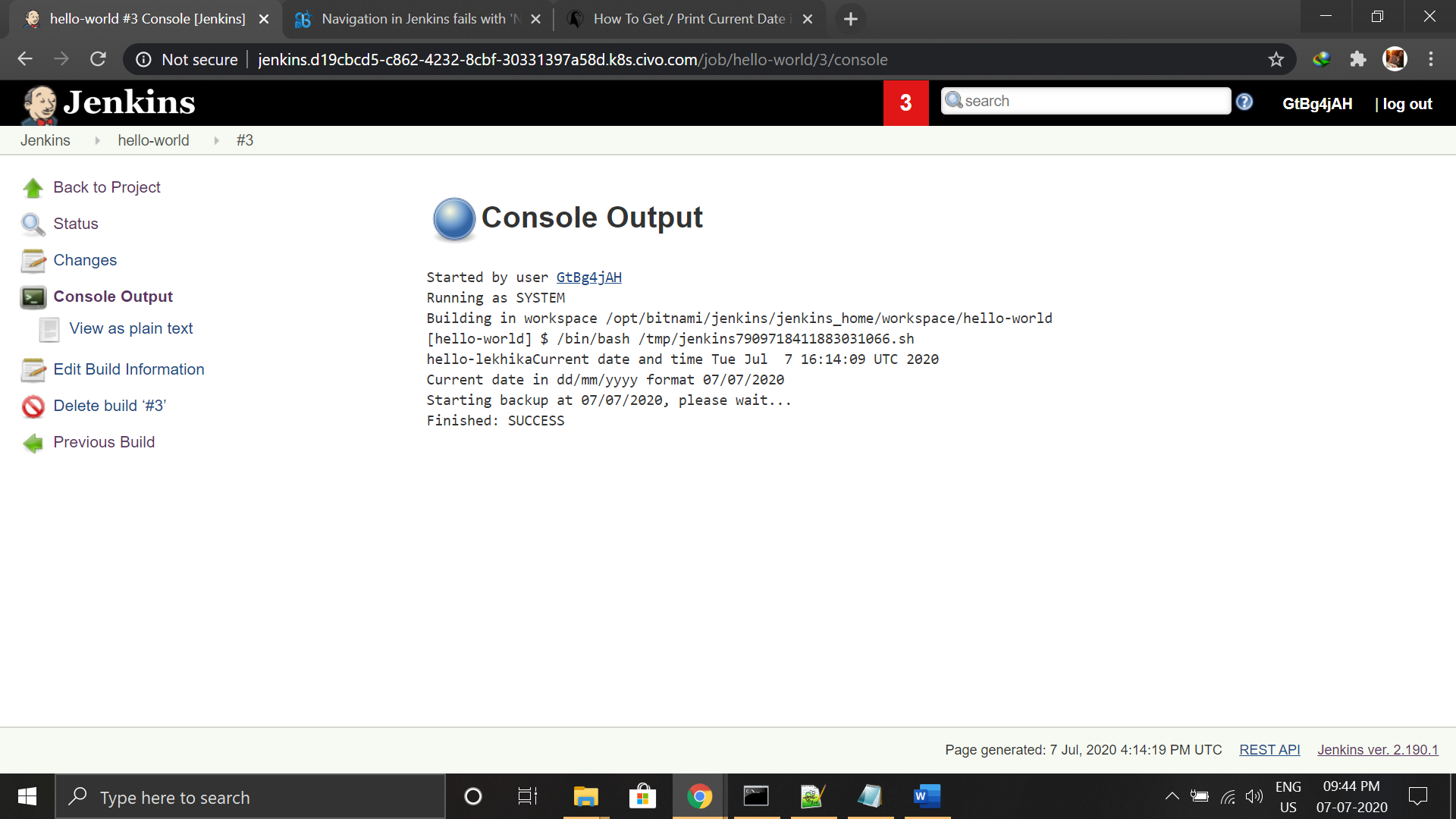Open the Status magnifier icon in sidebar
1456x819 pixels.
[33, 224]
